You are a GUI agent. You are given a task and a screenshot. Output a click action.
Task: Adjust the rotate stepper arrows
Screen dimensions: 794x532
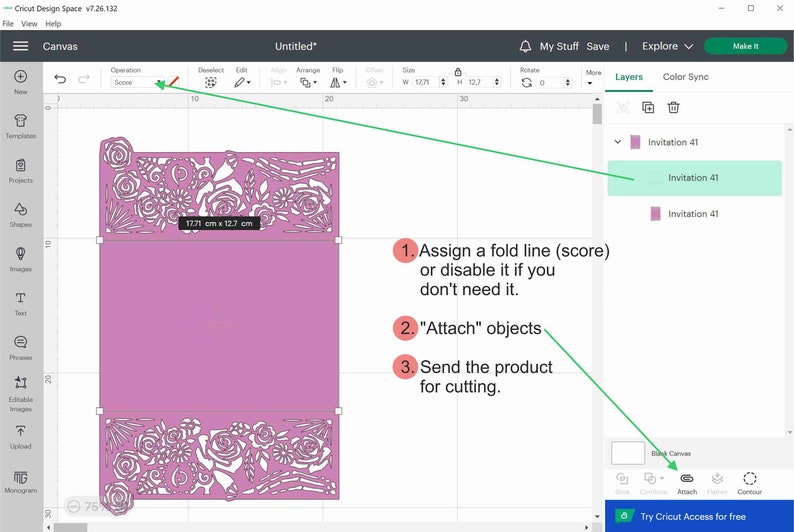[x=568, y=83]
